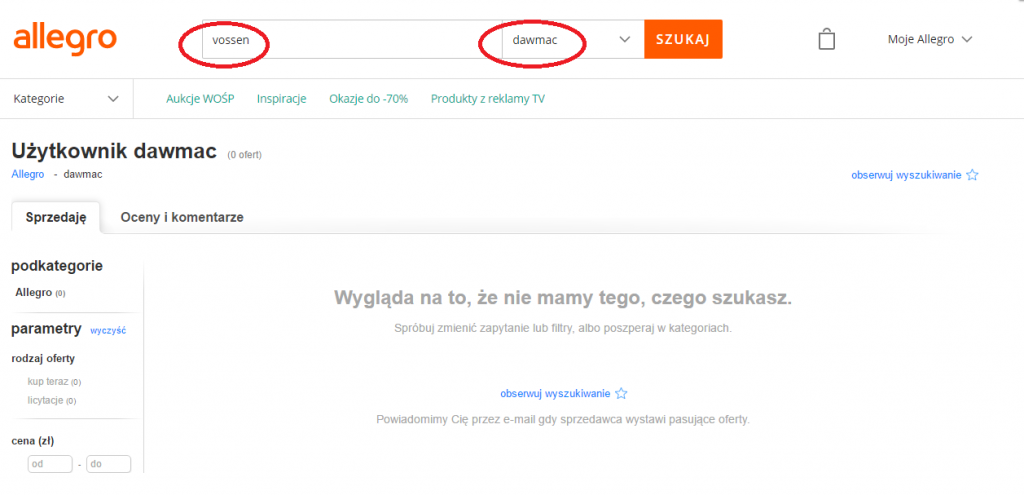Screen dimensions: 1024x495
Task: Click the search field containing 'vossen'
Action: (352, 39)
